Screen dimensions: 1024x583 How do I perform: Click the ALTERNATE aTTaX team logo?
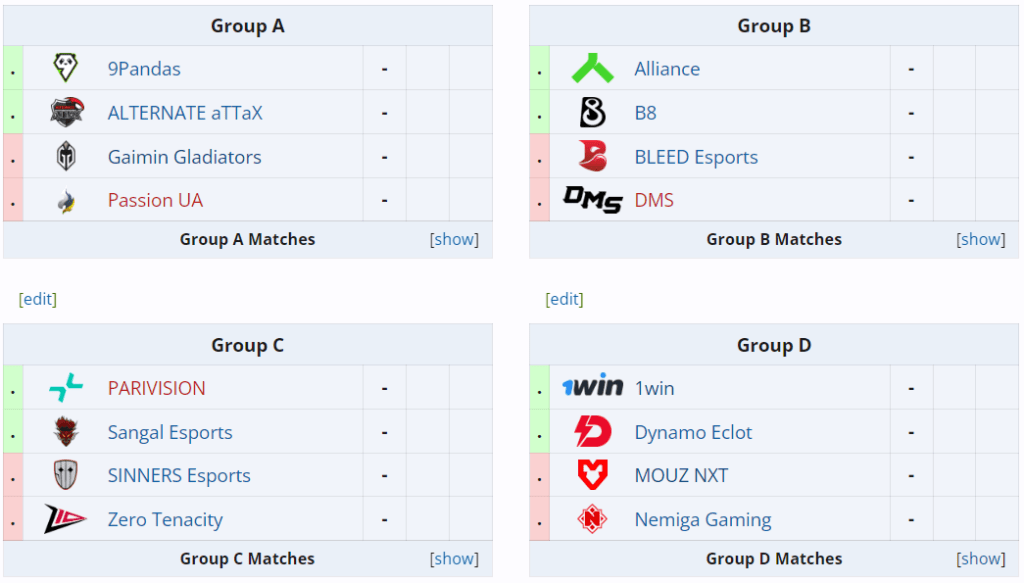(x=67, y=112)
